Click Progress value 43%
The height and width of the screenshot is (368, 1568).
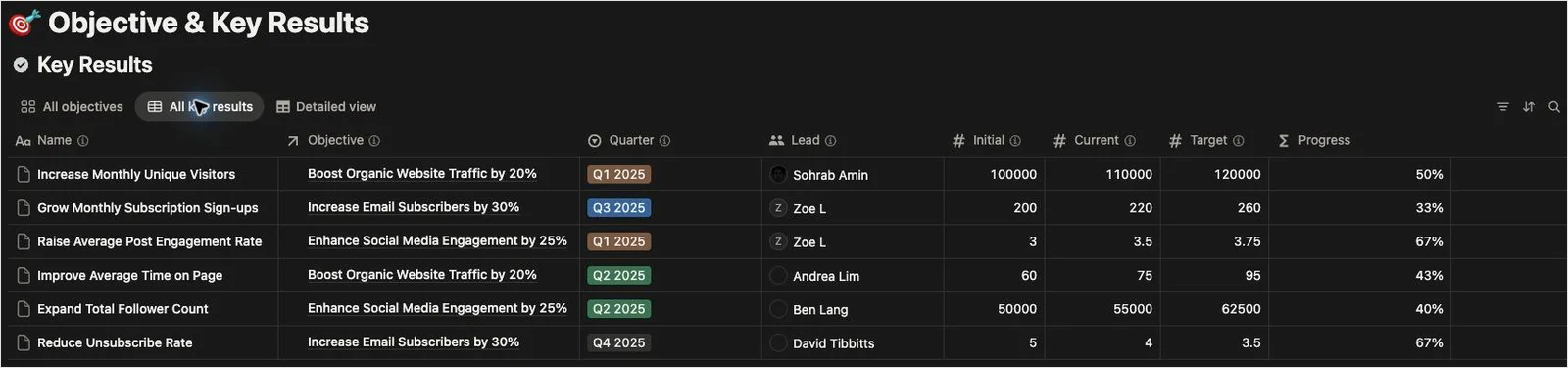(x=1429, y=276)
